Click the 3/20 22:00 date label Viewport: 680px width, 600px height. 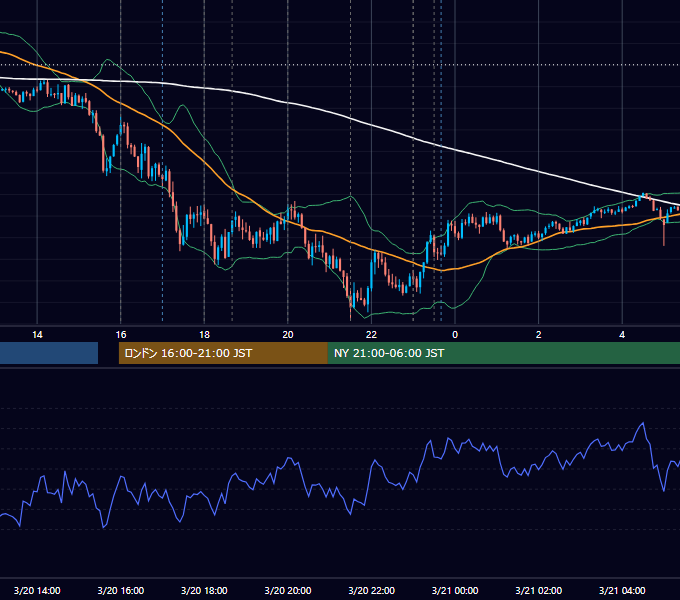(372, 590)
